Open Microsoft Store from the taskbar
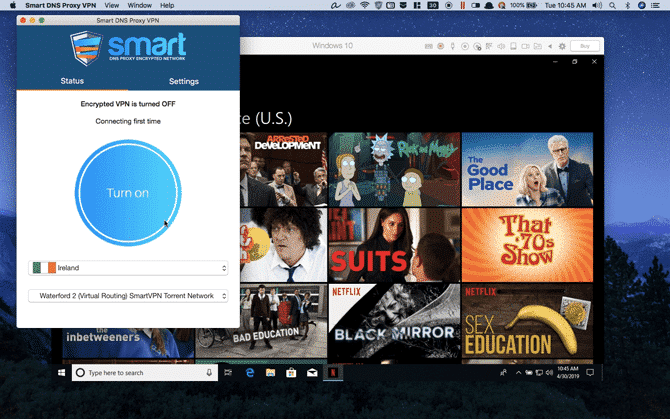This screenshot has height=419, width=670. (x=291, y=372)
